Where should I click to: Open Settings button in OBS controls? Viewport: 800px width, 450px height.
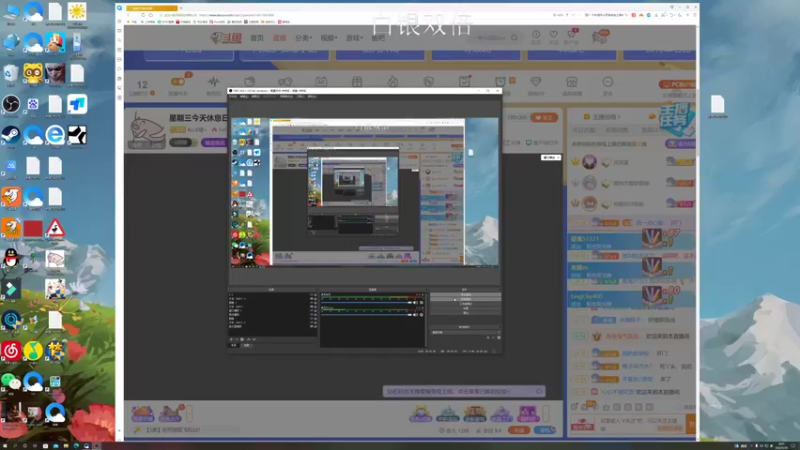coord(465,308)
